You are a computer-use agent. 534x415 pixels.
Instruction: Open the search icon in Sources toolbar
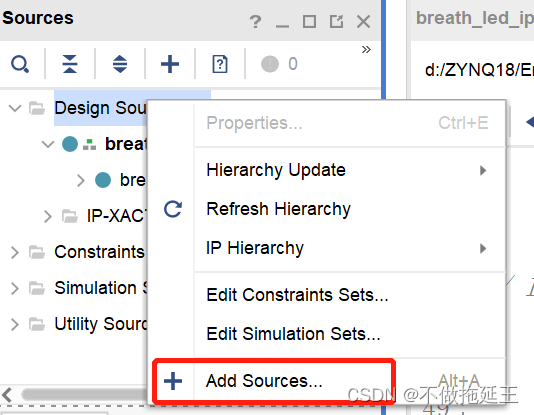point(20,64)
